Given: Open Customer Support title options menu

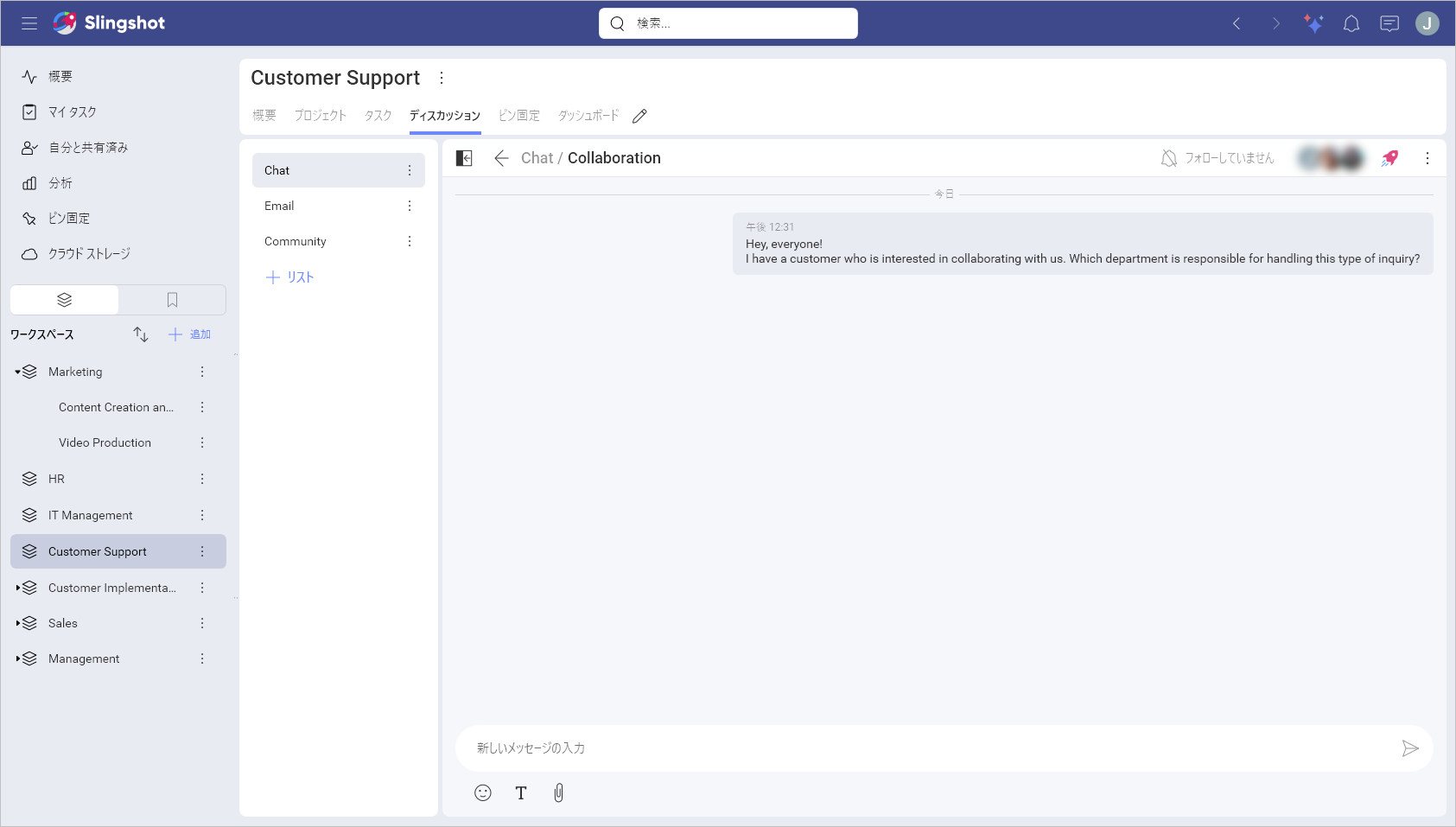Looking at the screenshot, I should [442, 78].
